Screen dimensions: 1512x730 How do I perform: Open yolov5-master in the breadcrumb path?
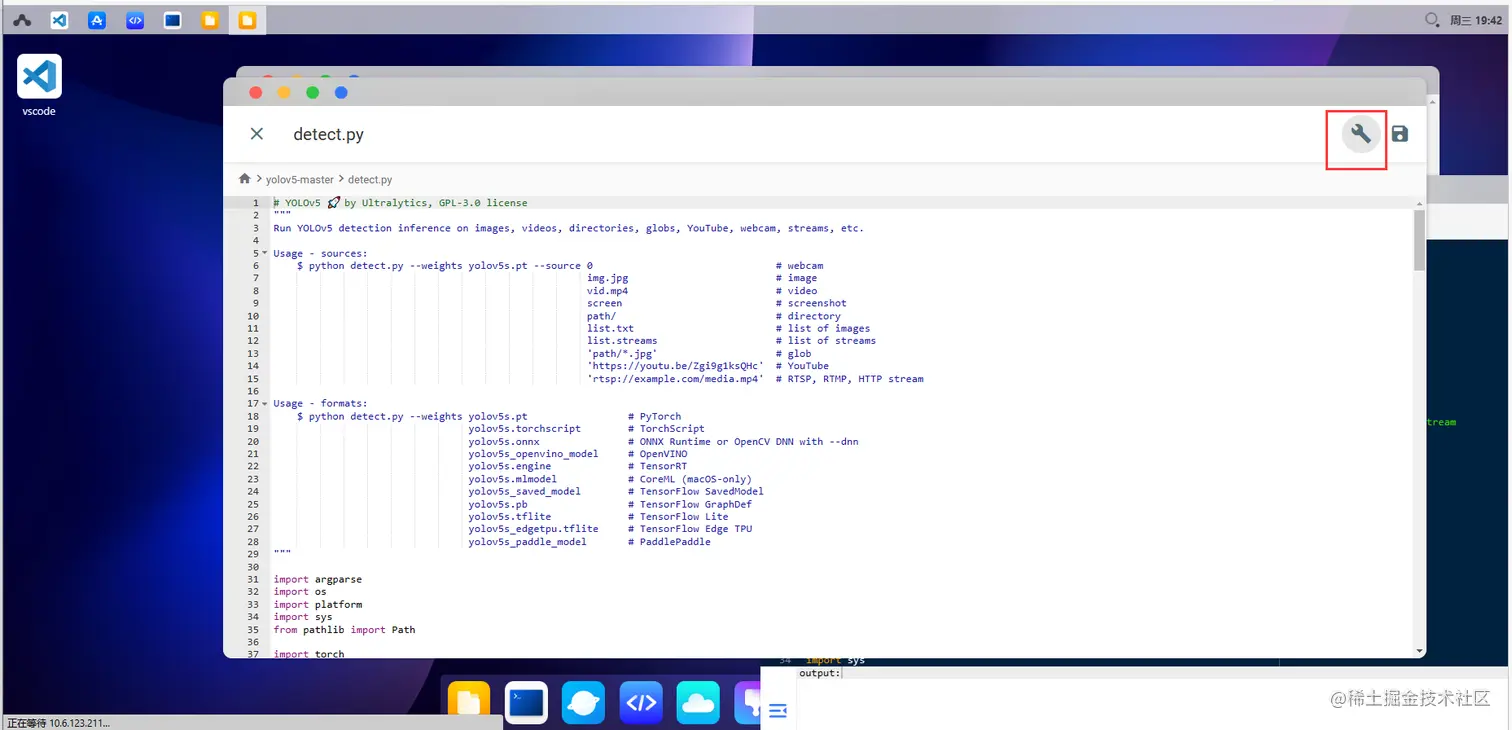[300, 180]
